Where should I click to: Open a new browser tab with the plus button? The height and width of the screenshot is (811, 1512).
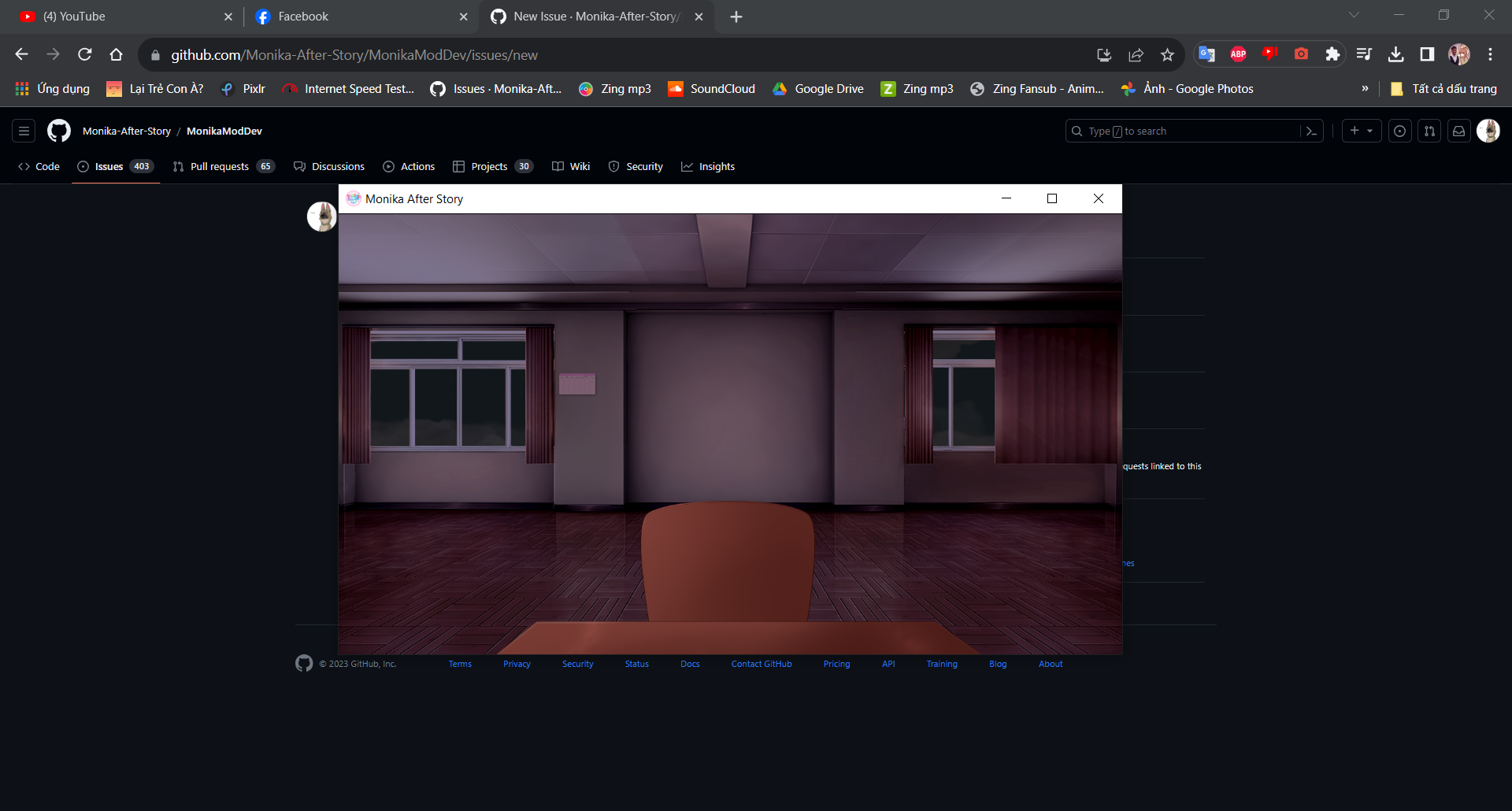click(x=736, y=16)
